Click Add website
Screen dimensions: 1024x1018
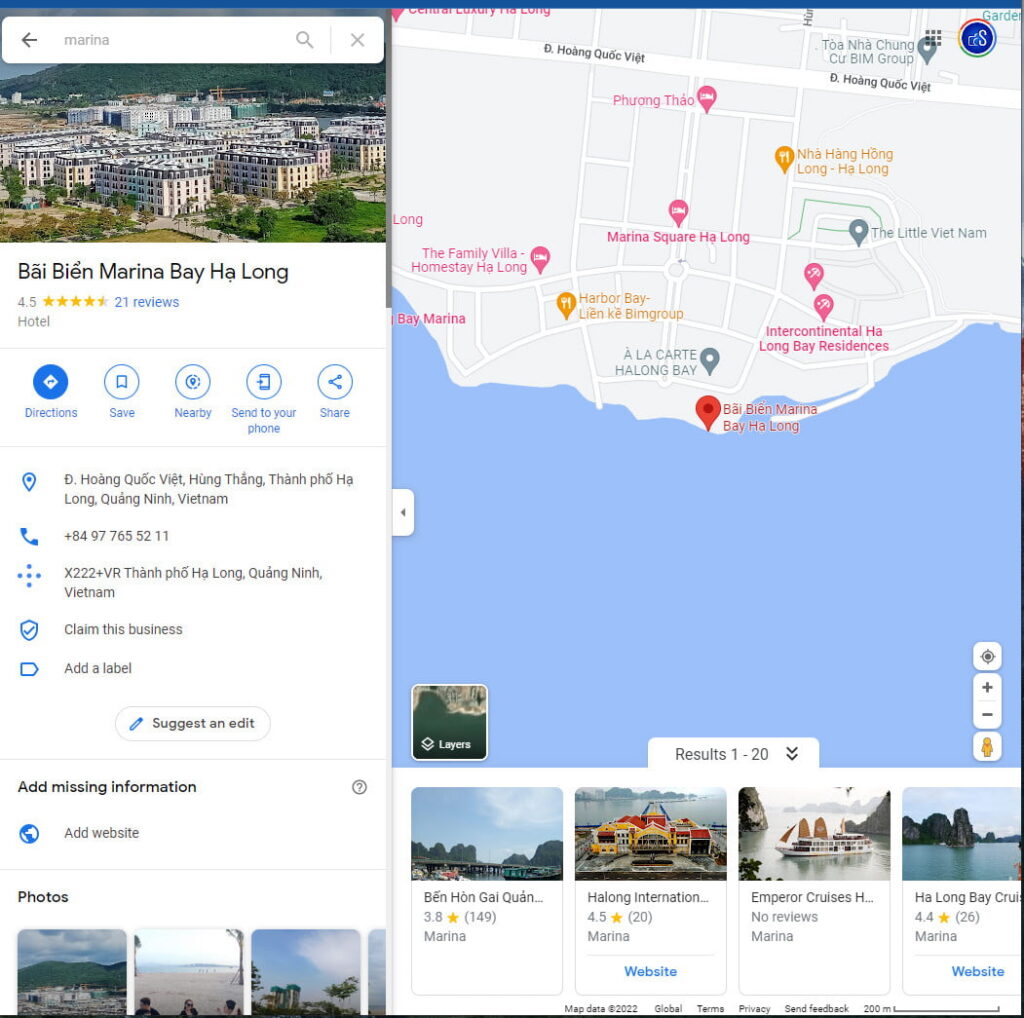tap(193, 833)
